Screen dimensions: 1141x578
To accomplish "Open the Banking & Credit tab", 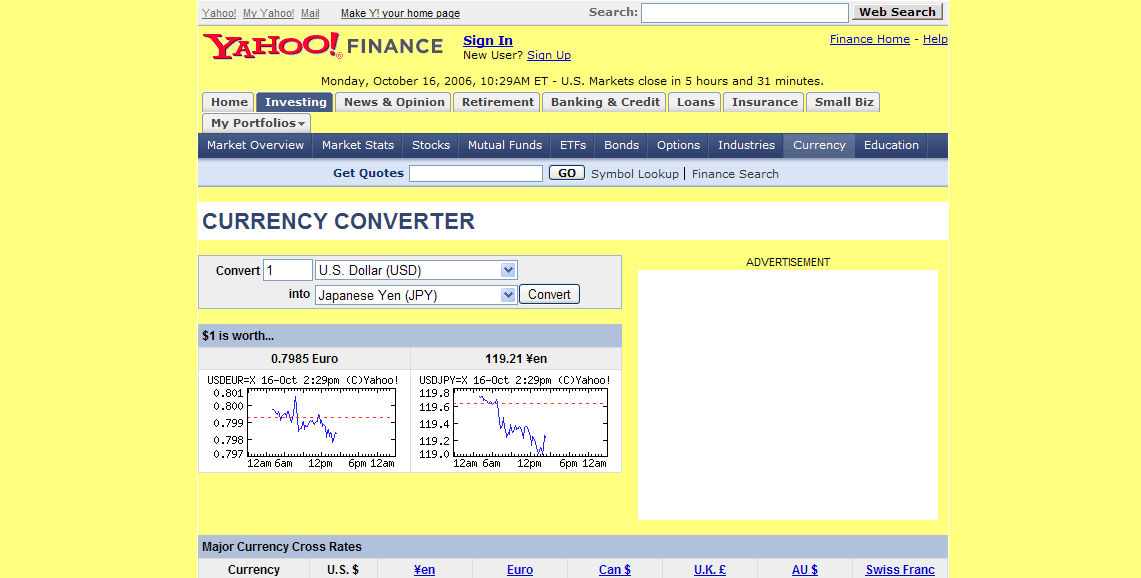I will pos(605,102).
